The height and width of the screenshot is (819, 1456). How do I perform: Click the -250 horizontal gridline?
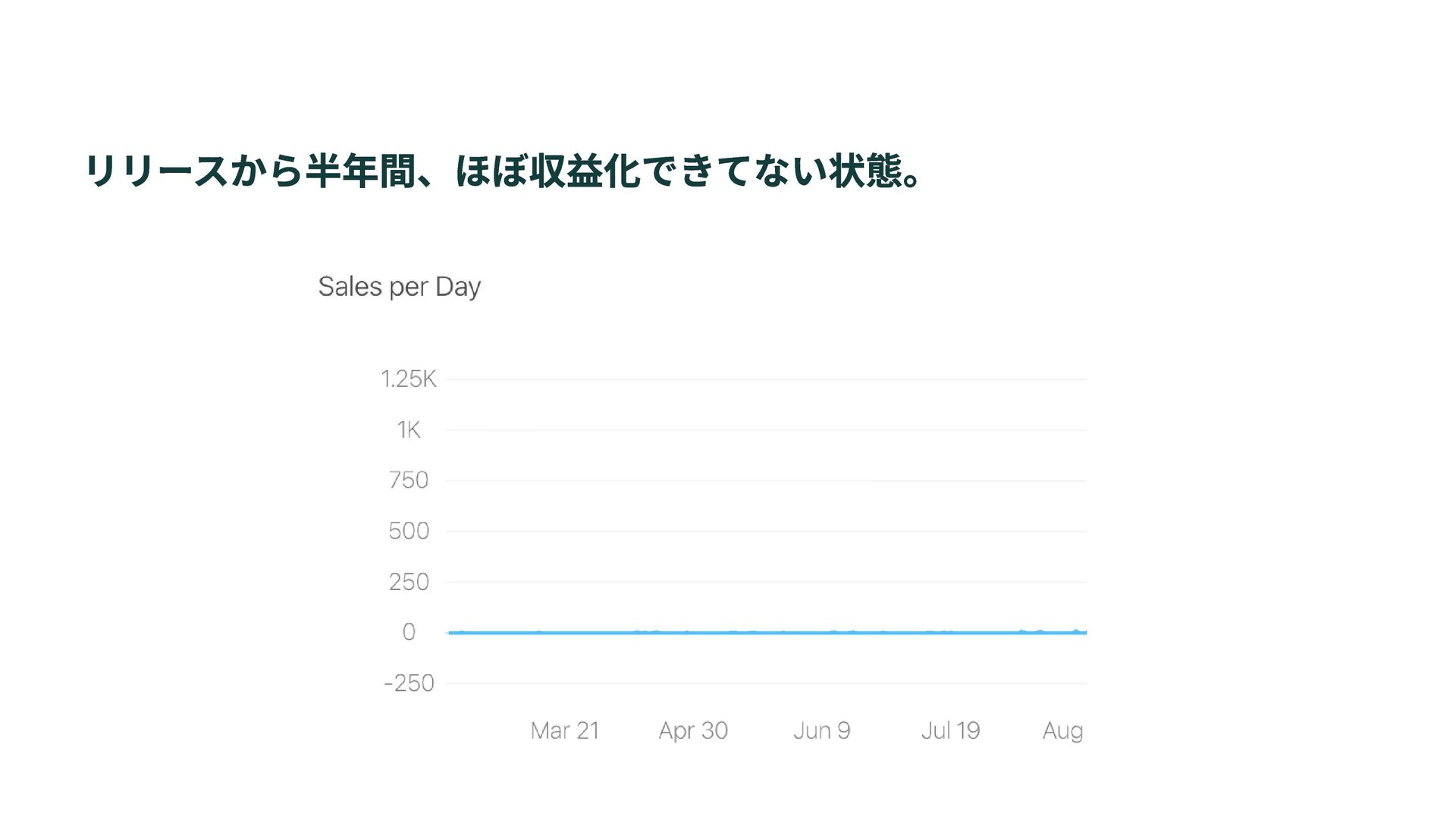[766, 683]
